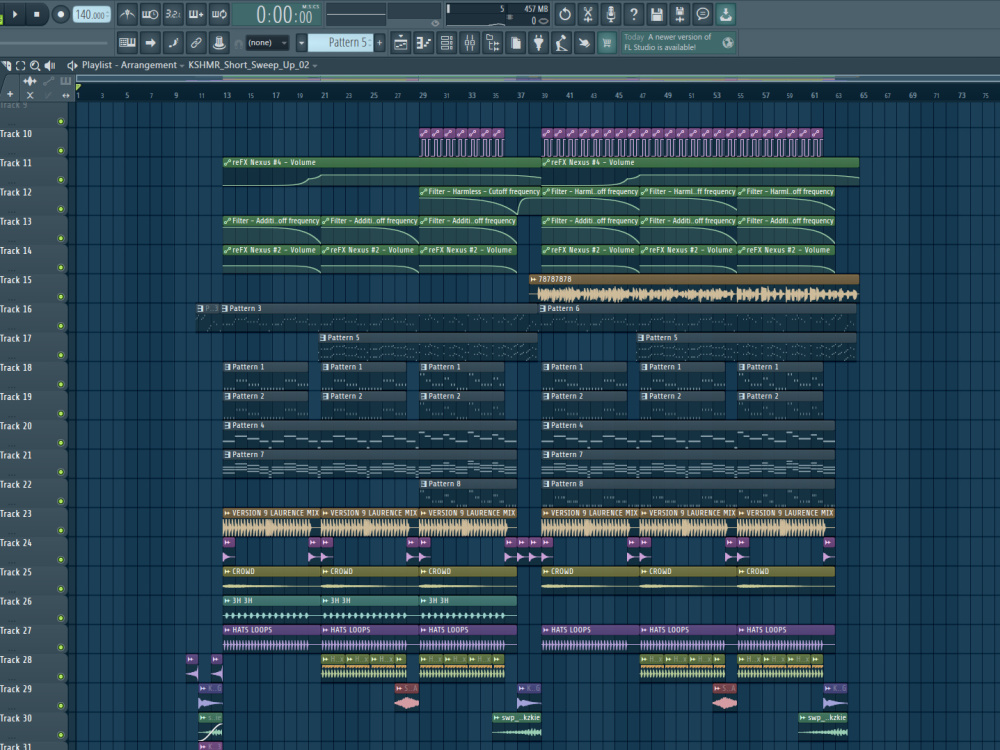Mute Track 18 with its green LED
Screen dimensions: 1000x750
coord(61,385)
